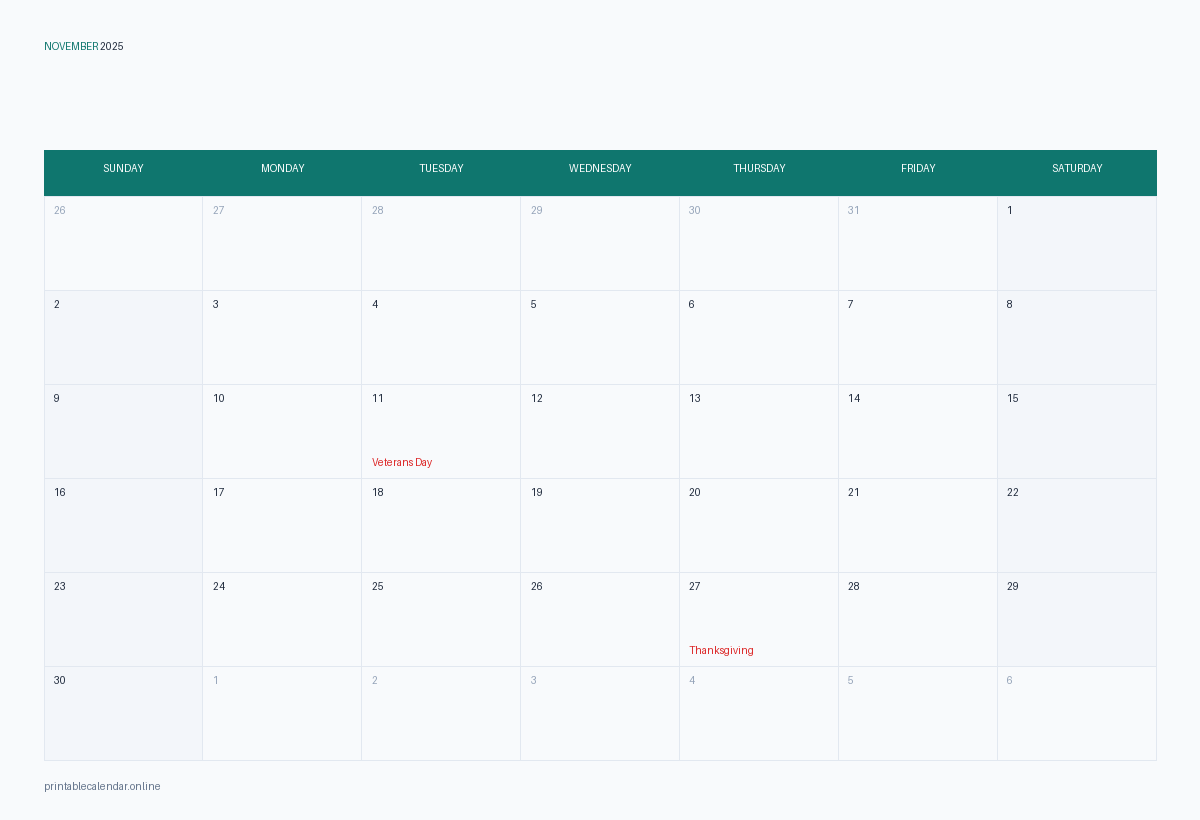Click date number 15 on Saturday
The image size is (1200, 820).
coord(1013,399)
